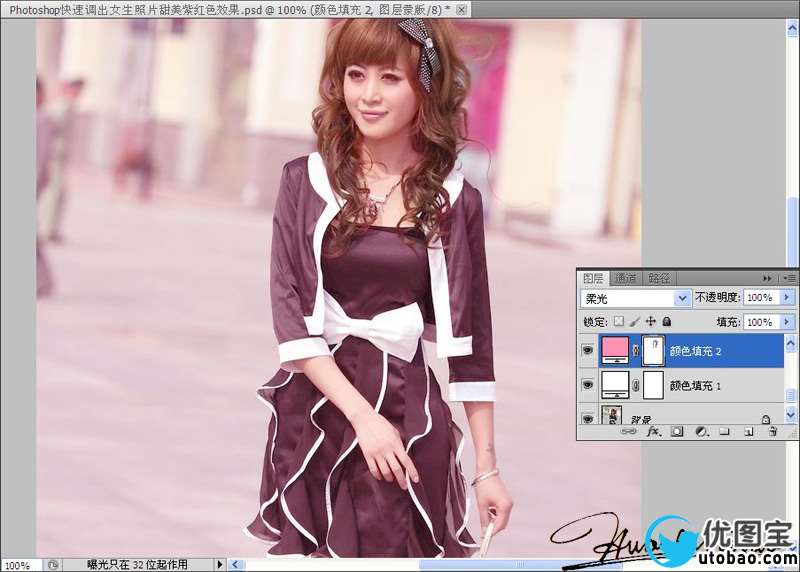Viewport: 800px width, 572px height.
Task: Hide the 颜色填充 2 layer eye icon
Action: pos(588,351)
